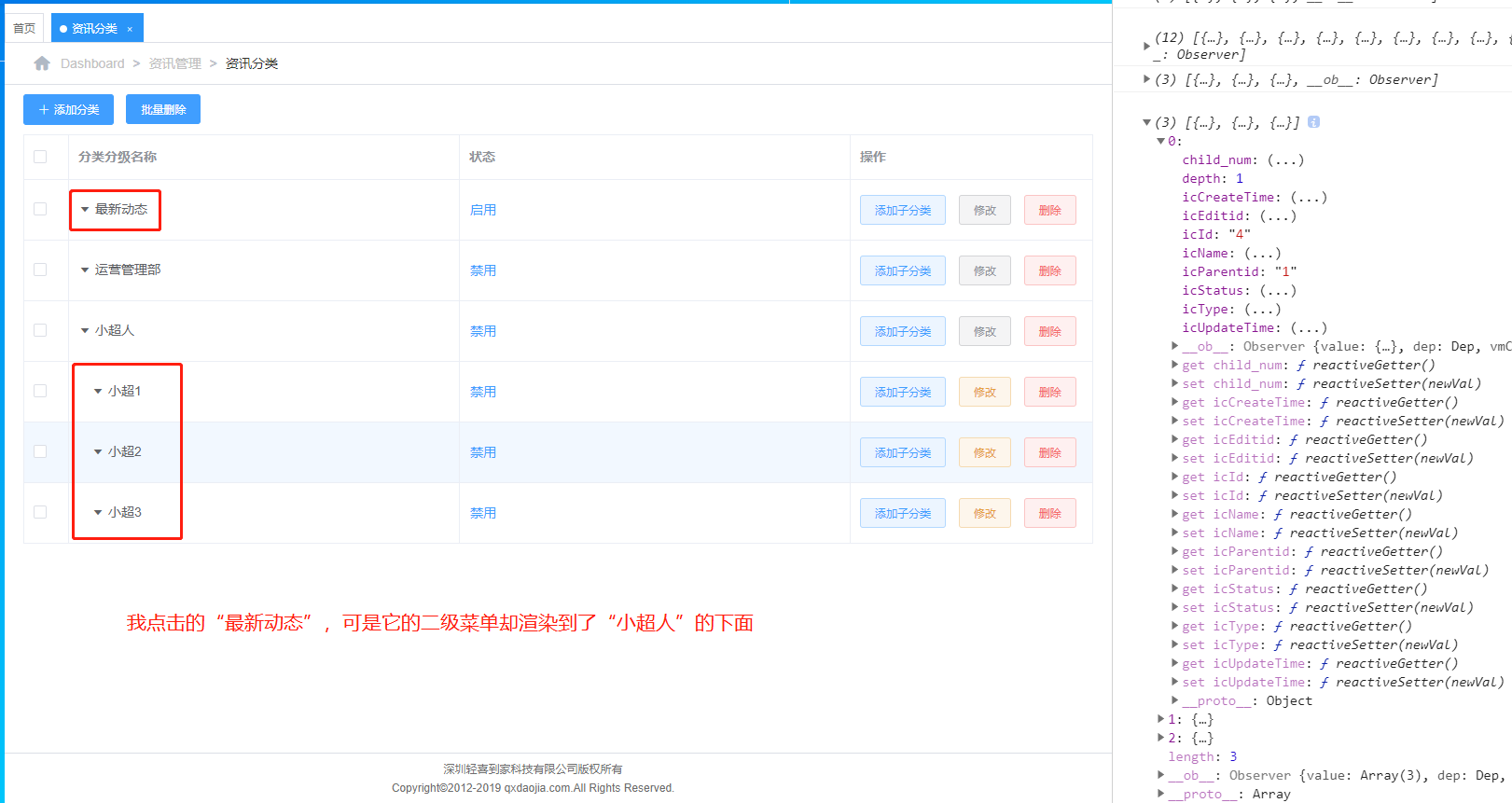The width and height of the screenshot is (1512, 803).
Task: Expand the __proto__: Object entry
Action: point(1175,700)
